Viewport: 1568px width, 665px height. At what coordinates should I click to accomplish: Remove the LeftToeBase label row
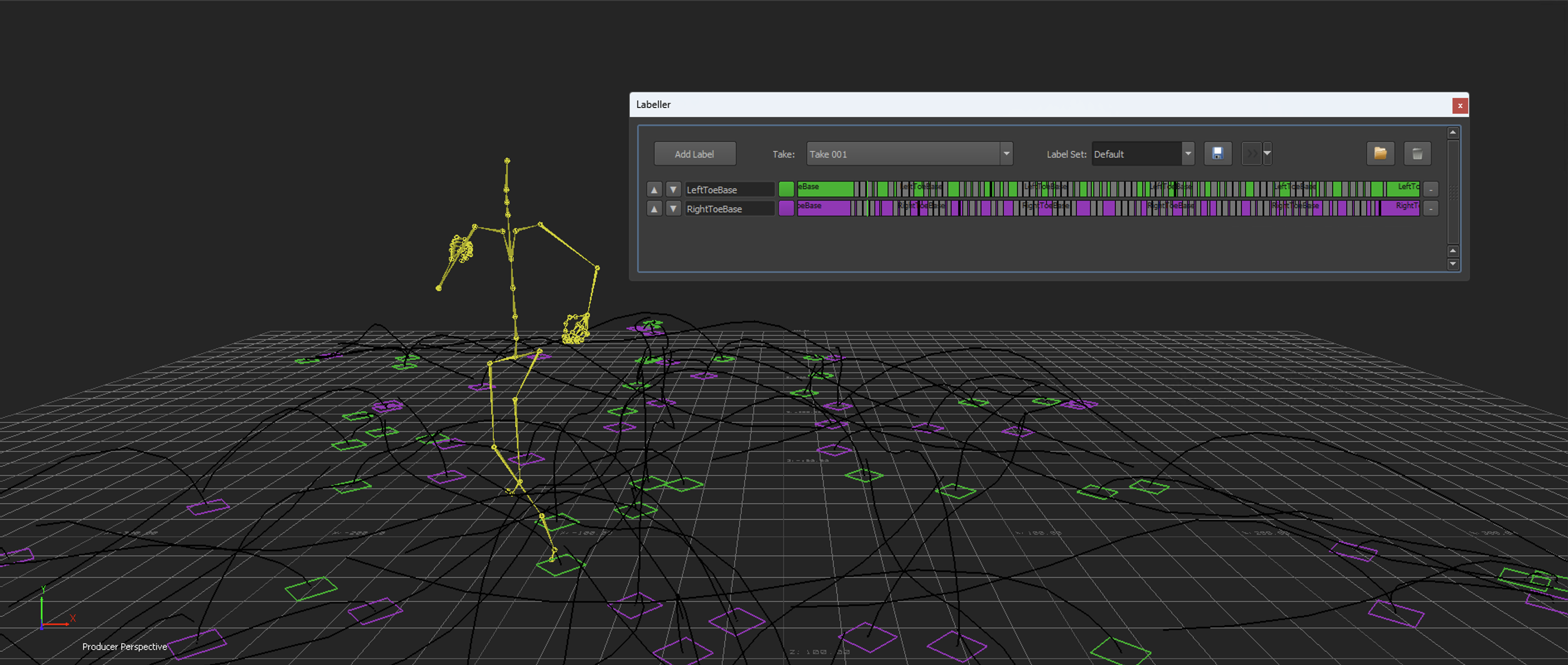[x=1430, y=190]
